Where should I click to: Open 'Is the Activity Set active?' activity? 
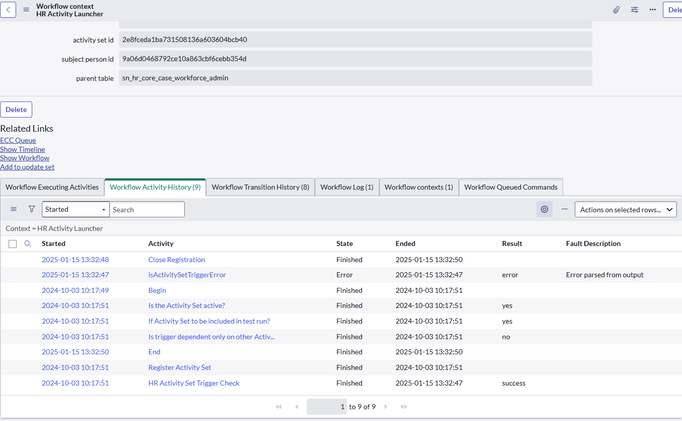point(187,306)
